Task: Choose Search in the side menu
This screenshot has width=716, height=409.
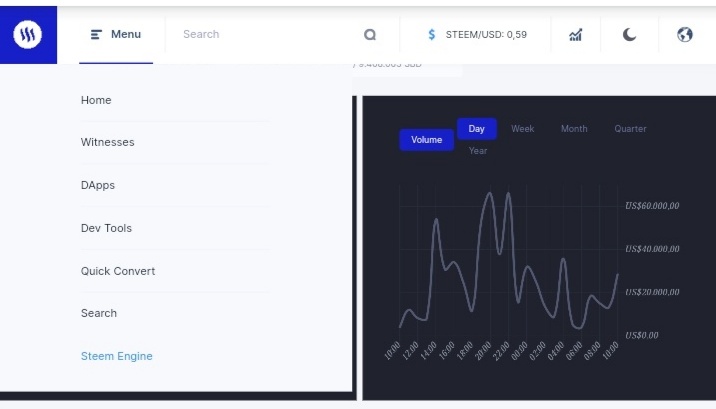Action: pyautogui.click(x=99, y=313)
